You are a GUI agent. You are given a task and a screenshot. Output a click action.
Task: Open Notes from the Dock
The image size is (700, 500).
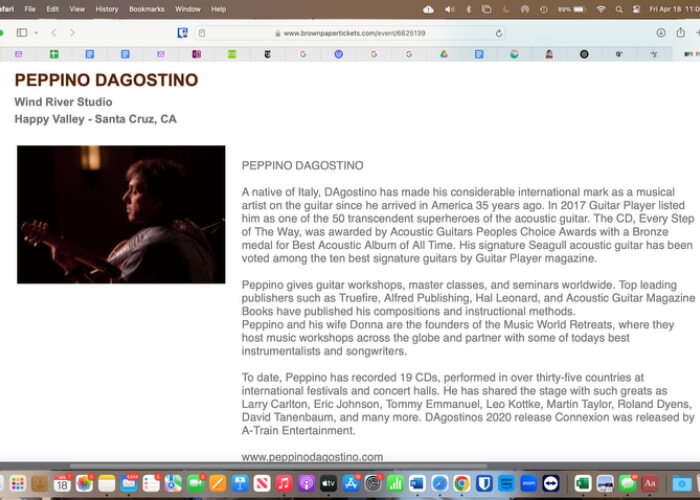107,483
